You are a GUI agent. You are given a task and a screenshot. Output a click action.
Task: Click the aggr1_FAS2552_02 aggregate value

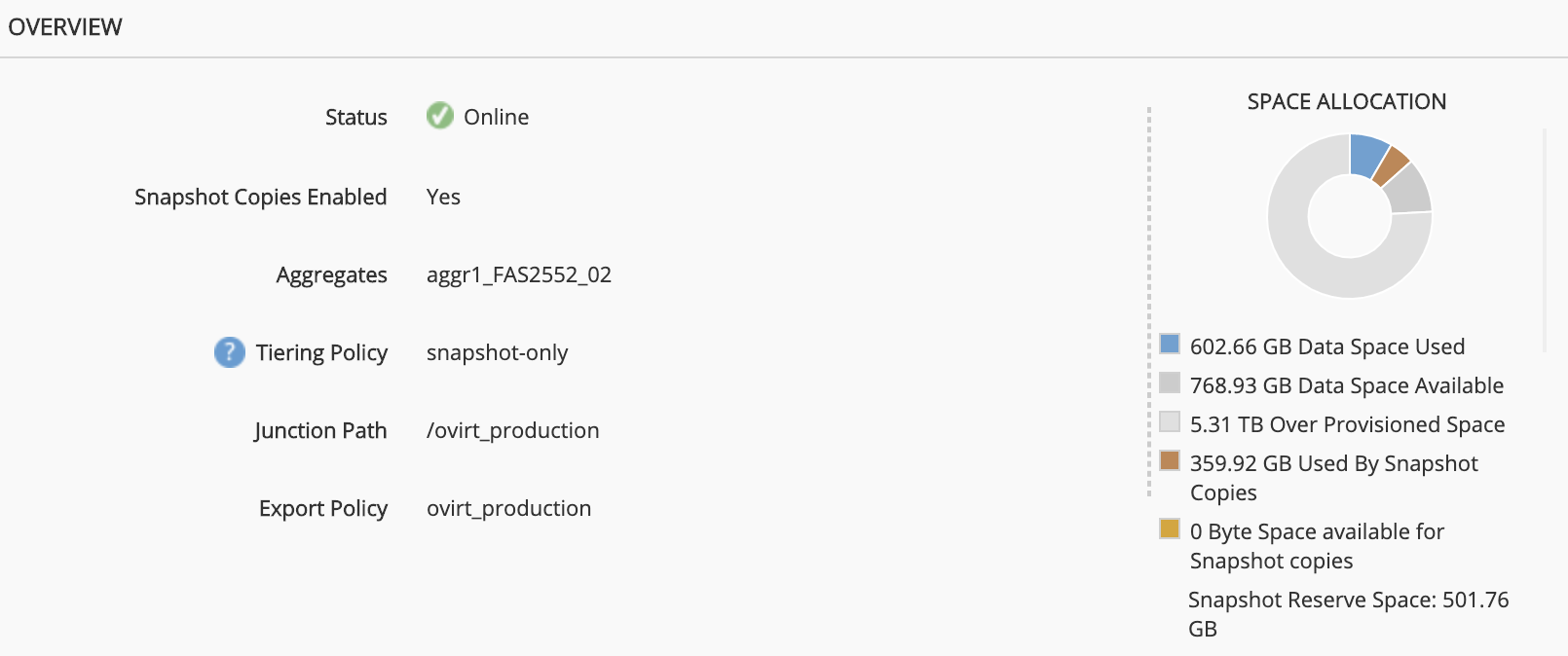tap(519, 274)
